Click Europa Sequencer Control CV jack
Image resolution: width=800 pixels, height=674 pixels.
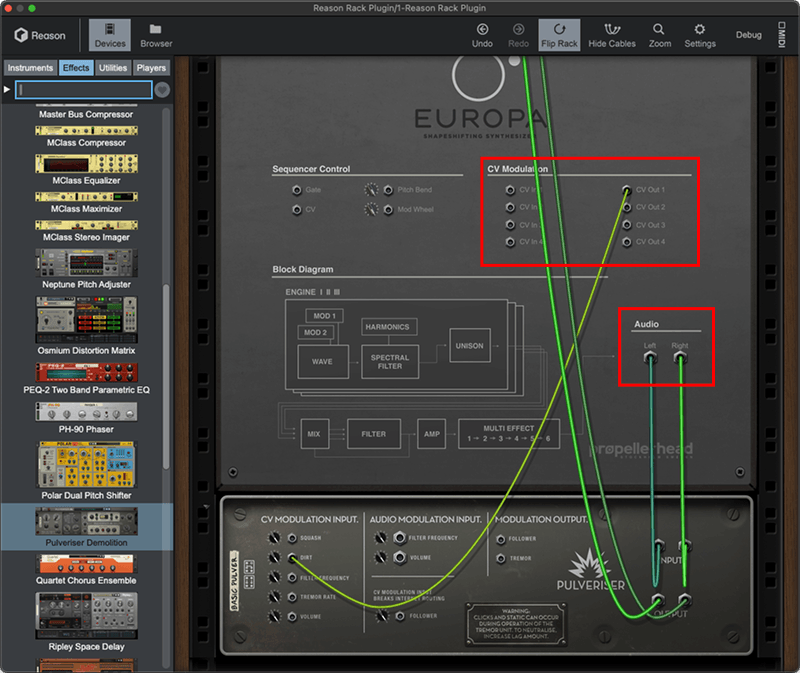tap(296, 210)
